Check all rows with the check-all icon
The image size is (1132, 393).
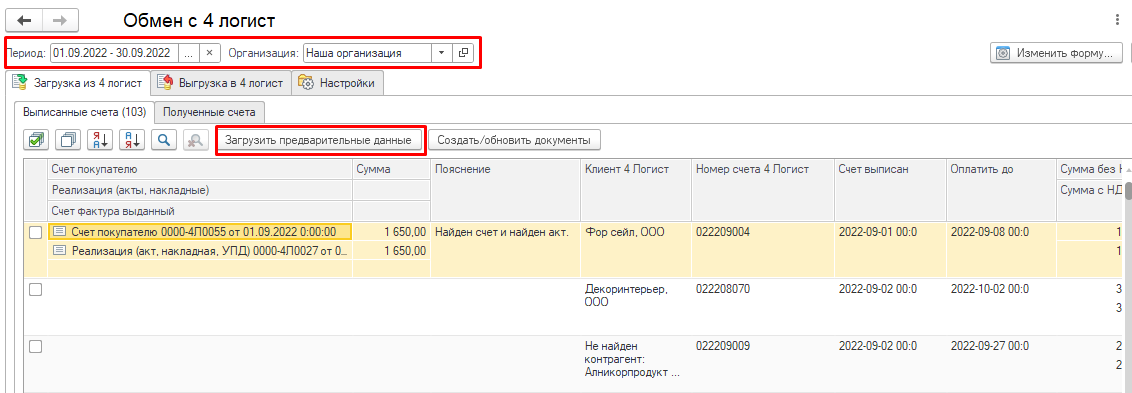tap(36, 140)
